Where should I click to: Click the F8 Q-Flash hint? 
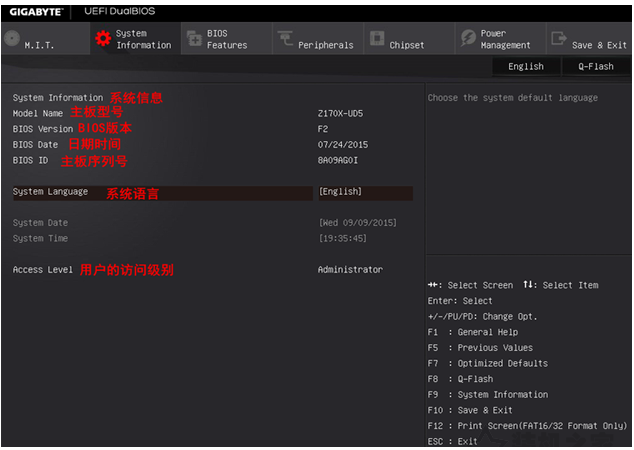(460, 379)
